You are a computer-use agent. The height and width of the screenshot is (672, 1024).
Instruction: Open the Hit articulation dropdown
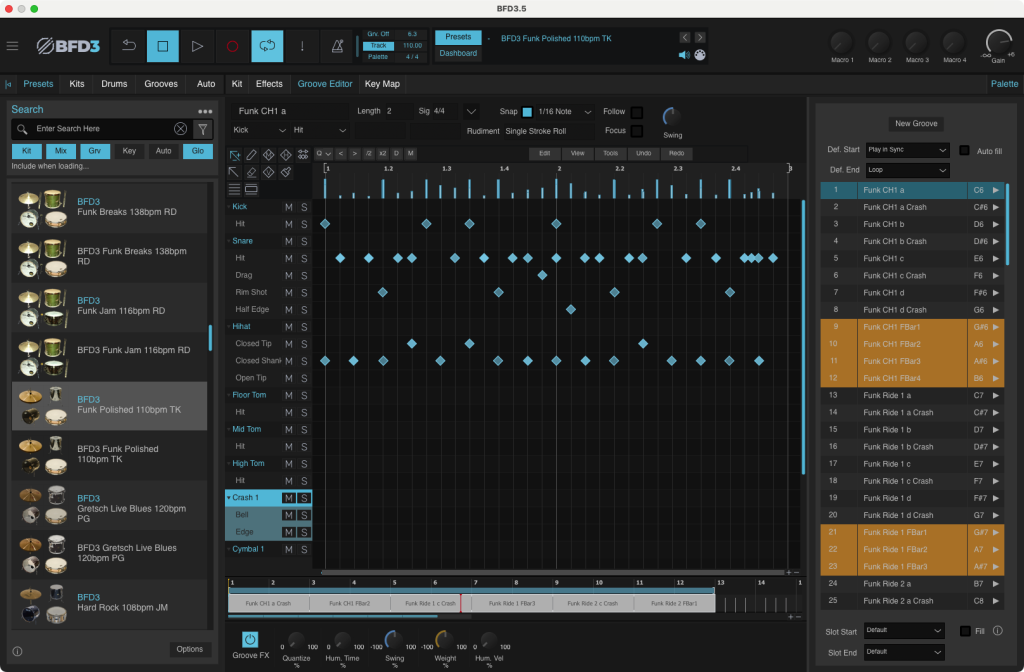319,130
